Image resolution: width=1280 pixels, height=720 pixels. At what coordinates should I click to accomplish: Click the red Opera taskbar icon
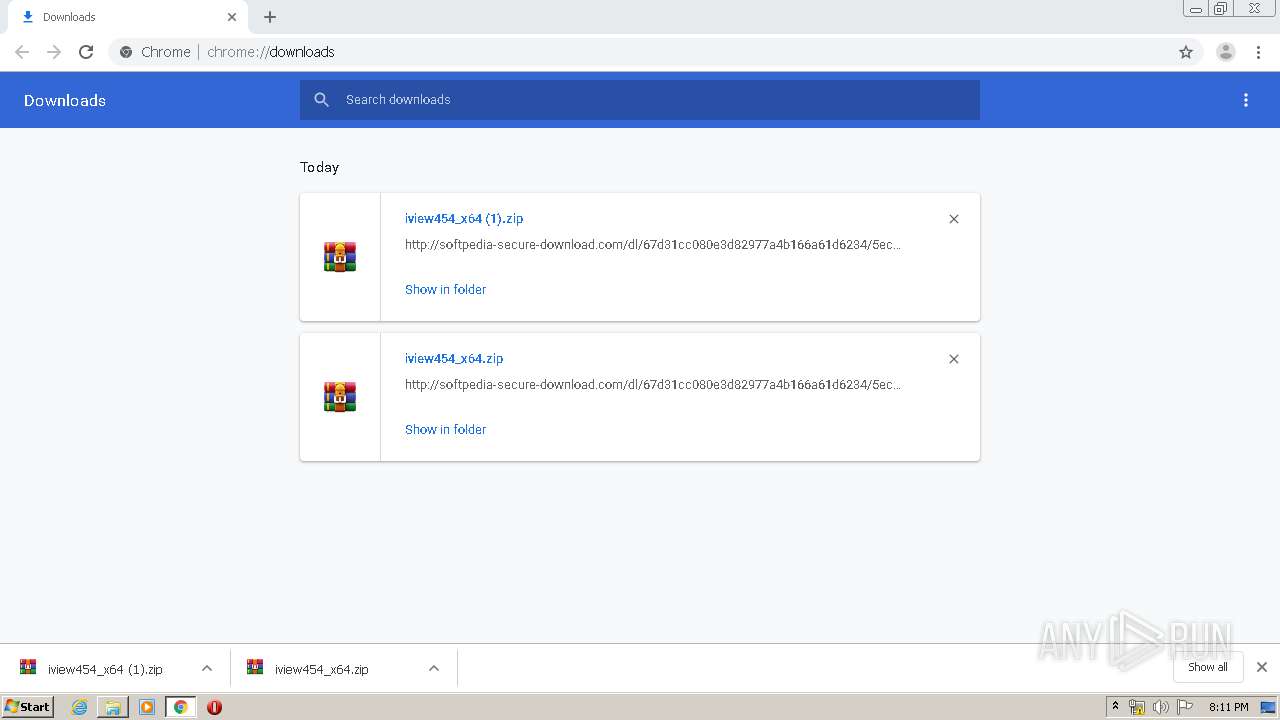tap(214, 707)
